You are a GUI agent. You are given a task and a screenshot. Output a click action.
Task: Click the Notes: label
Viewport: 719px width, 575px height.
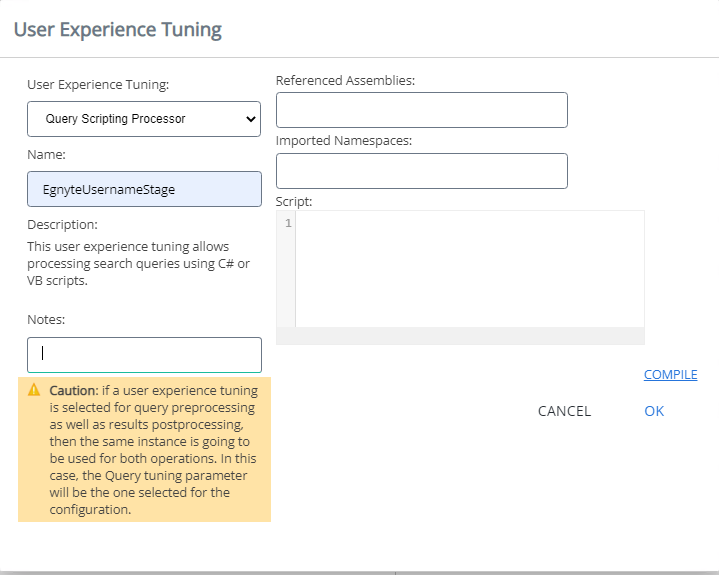(x=46, y=319)
